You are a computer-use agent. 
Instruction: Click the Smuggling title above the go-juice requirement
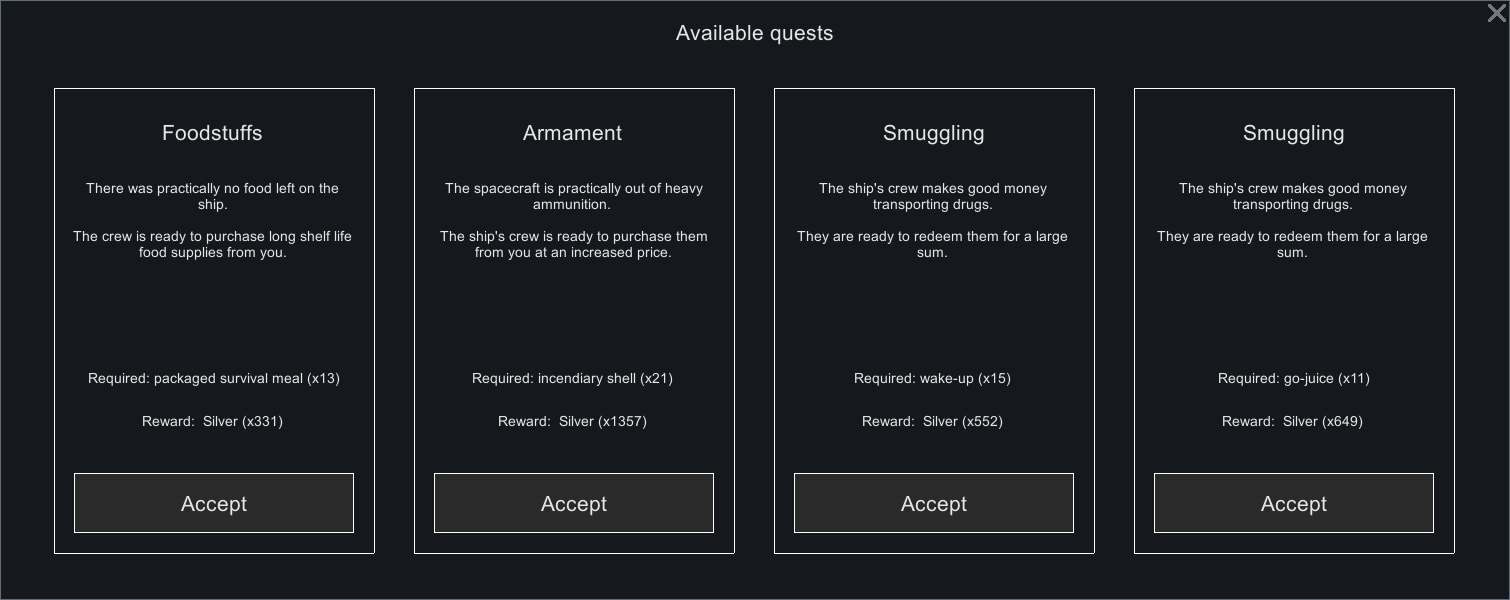(1293, 133)
